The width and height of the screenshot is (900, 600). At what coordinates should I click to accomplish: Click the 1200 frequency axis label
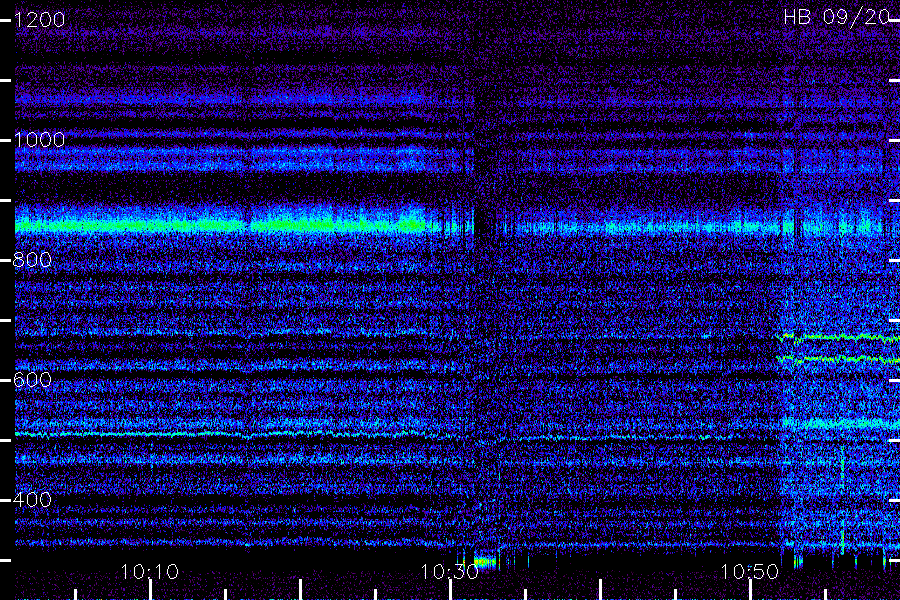[x=39, y=20]
